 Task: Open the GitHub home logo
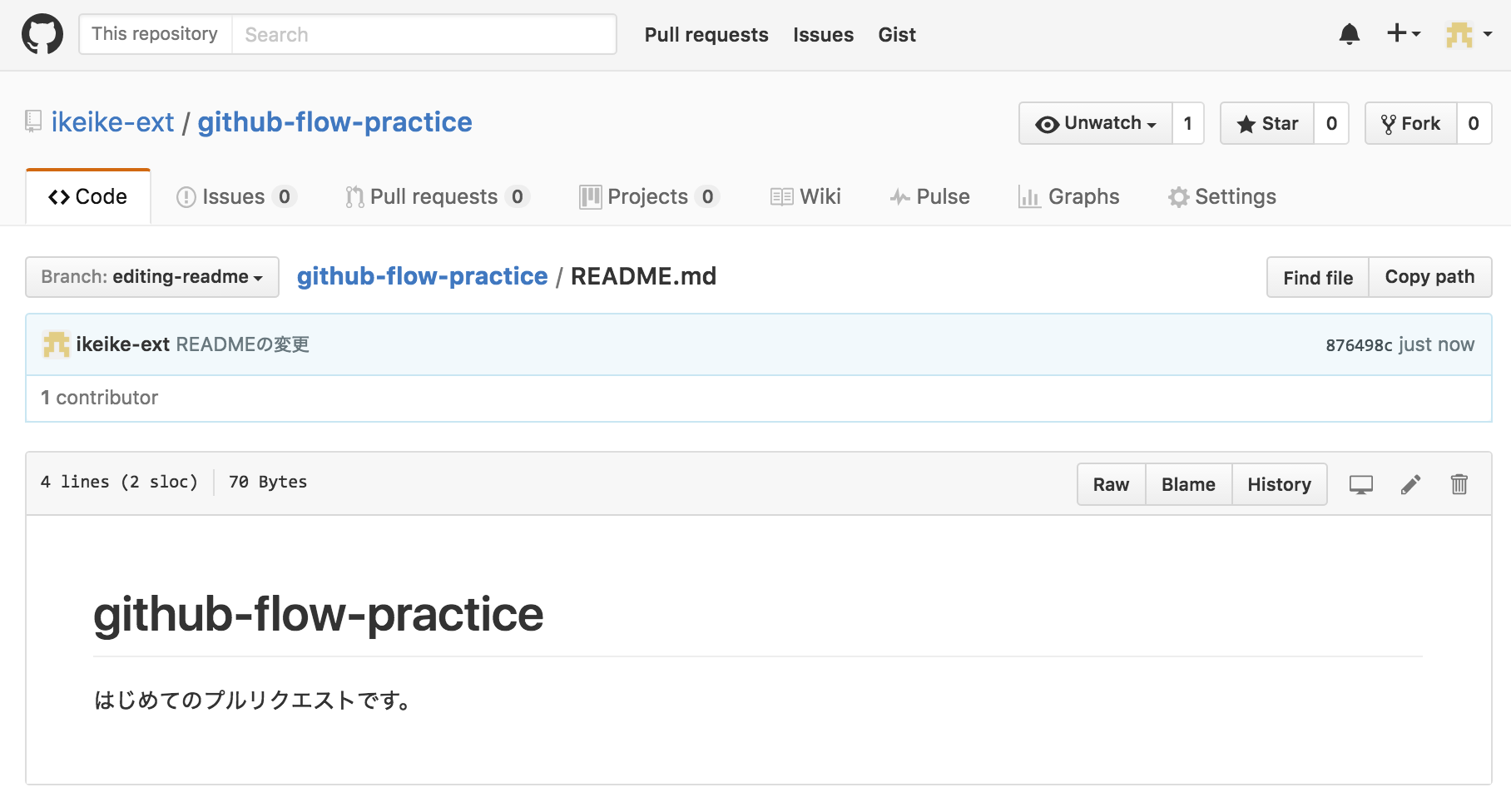click(x=42, y=34)
